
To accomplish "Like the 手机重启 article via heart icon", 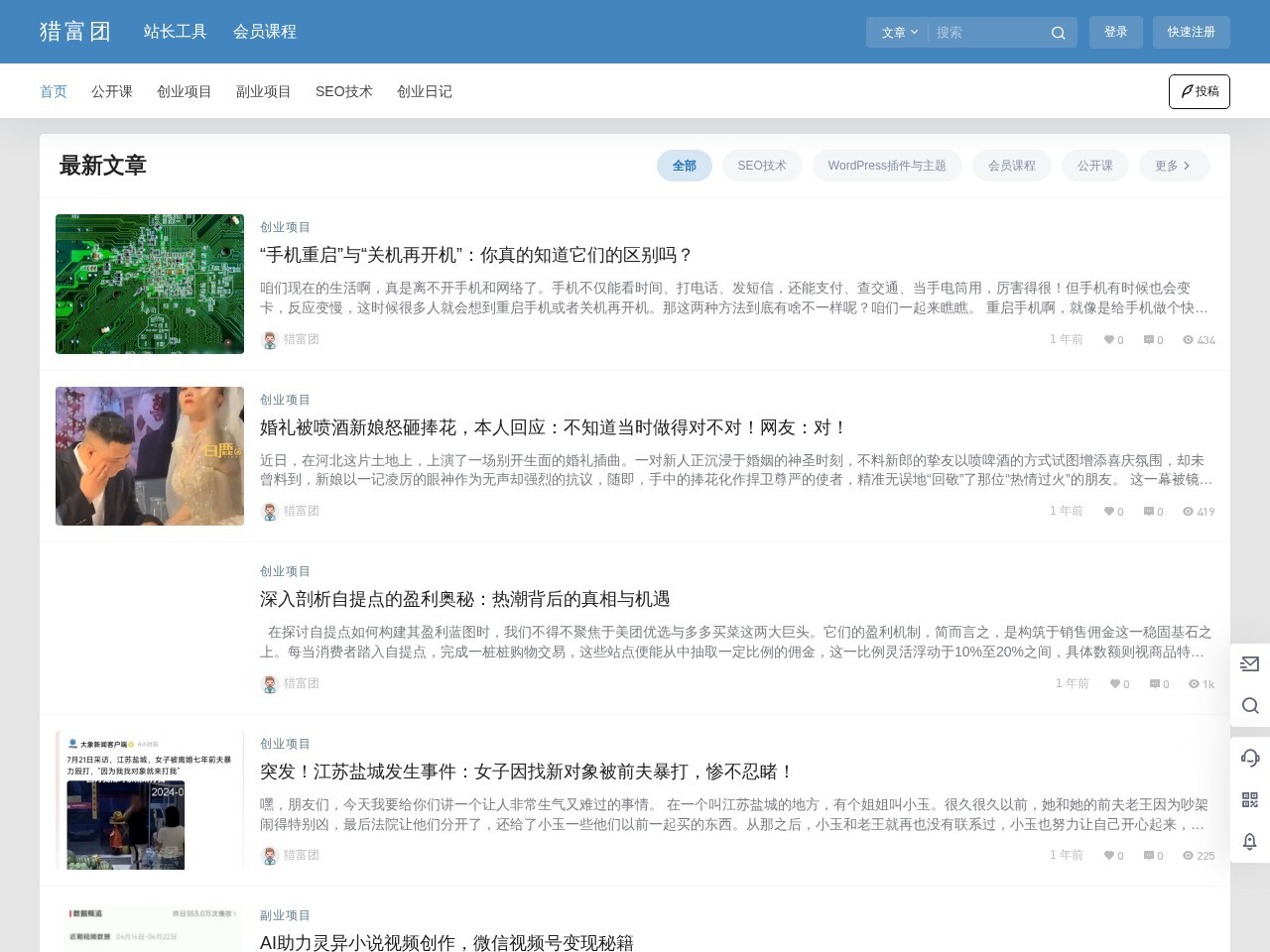I will tap(1109, 340).
